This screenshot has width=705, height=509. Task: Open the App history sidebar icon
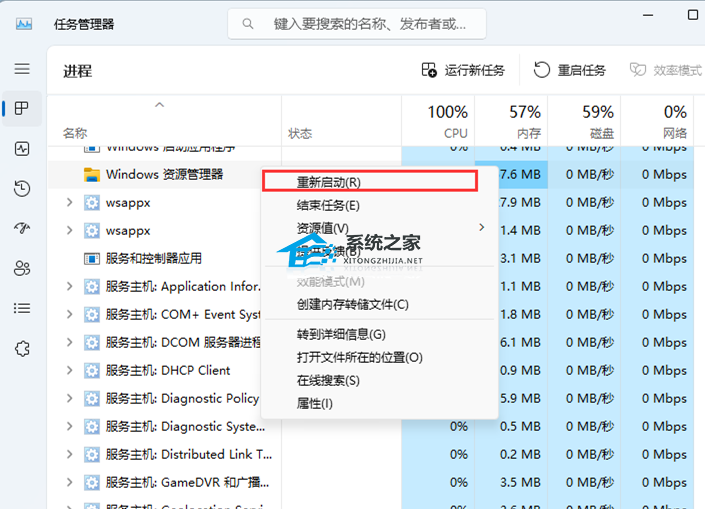[22, 188]
